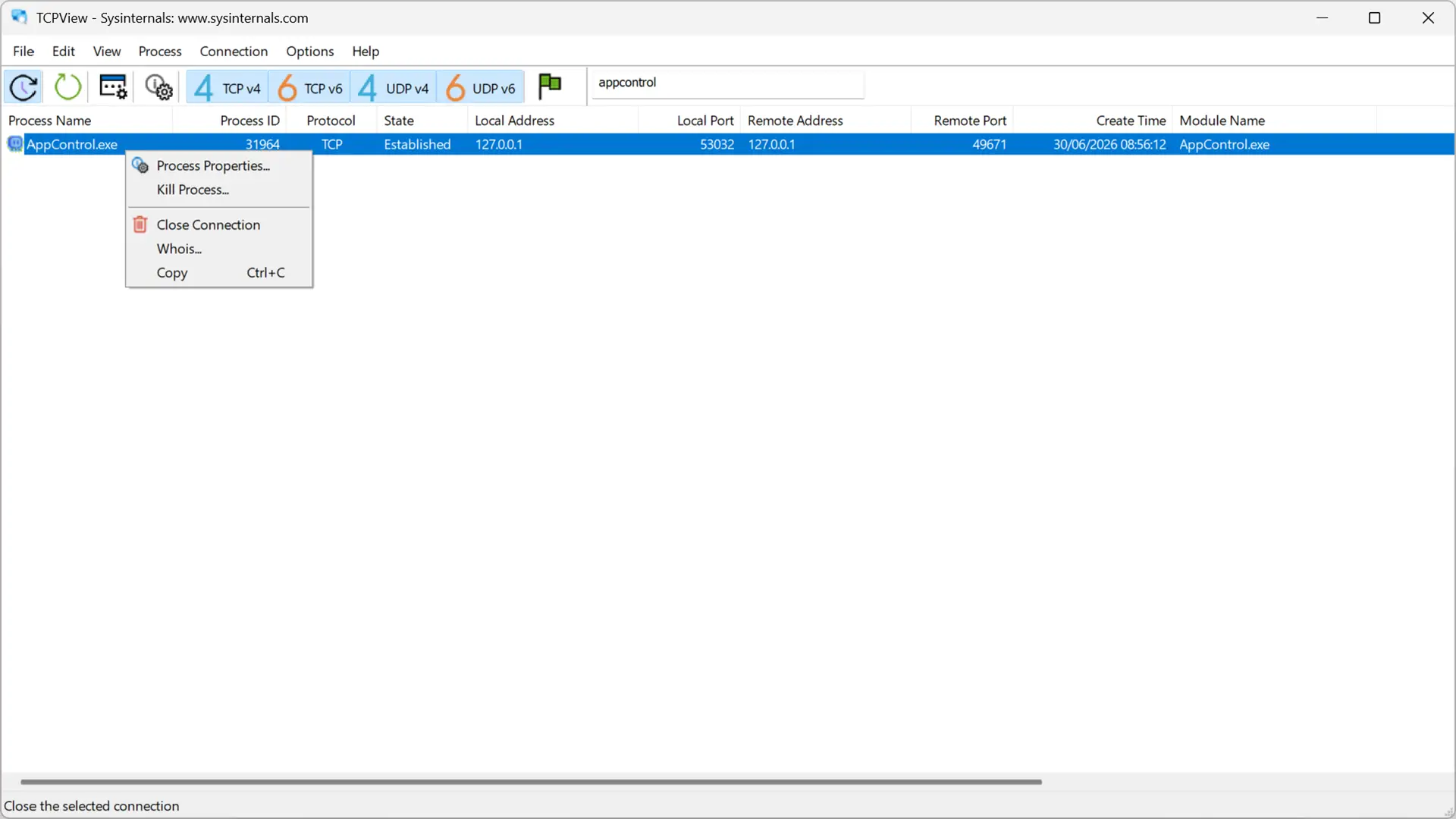Open the Connection menu
The image size is (1456, 819).
[x=234, y=51]
